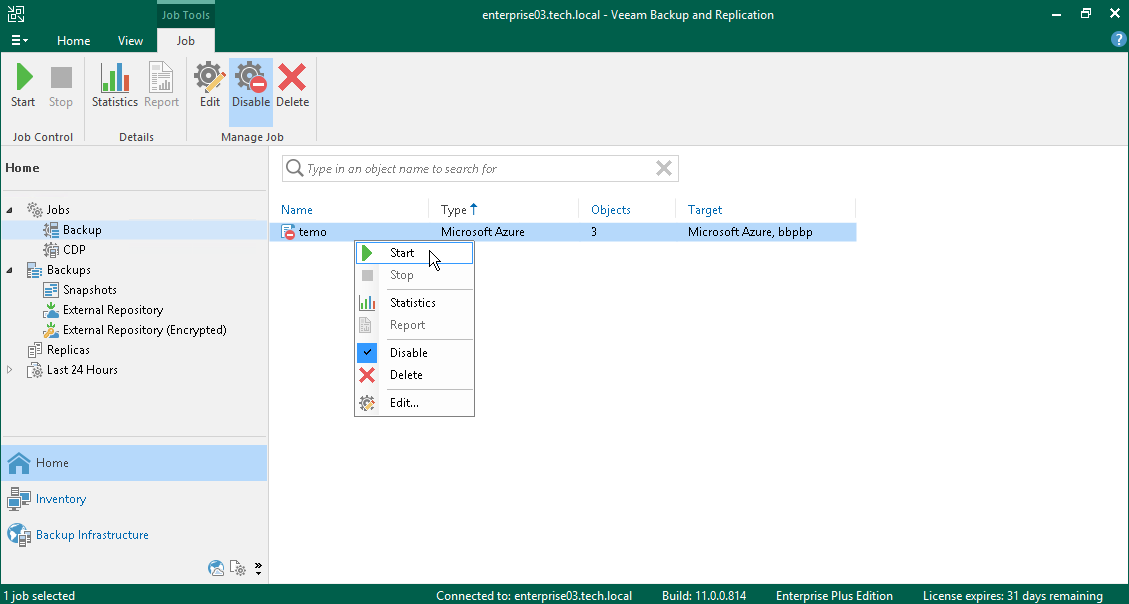Select the Replicas tree item
The width and height of the screenshot is (1129, 604).
(68, 350)
